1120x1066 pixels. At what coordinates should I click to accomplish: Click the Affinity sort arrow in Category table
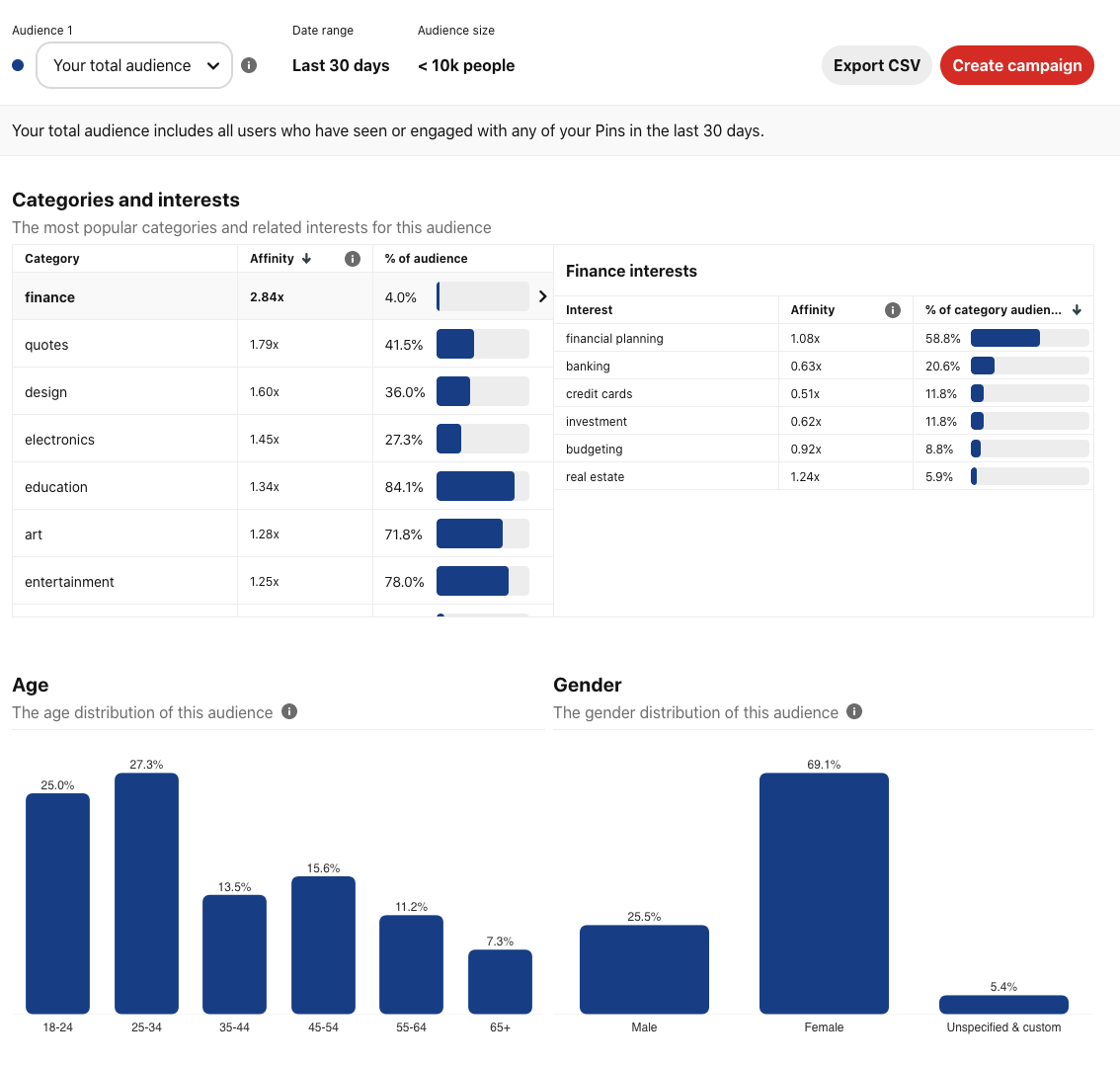[306, 259]
